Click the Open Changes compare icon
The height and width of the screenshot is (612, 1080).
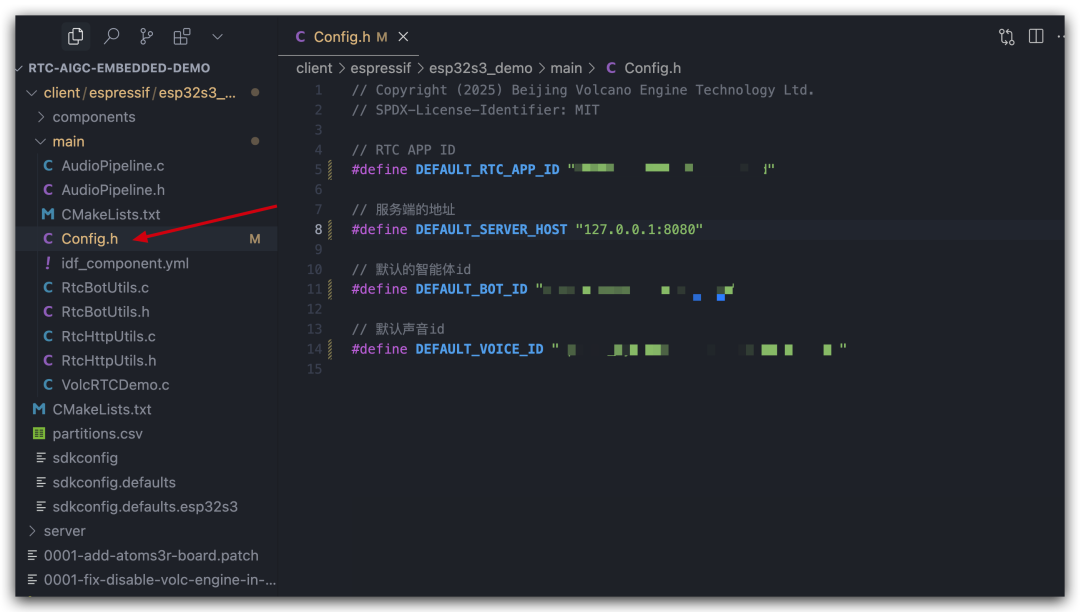(1006, 36)
